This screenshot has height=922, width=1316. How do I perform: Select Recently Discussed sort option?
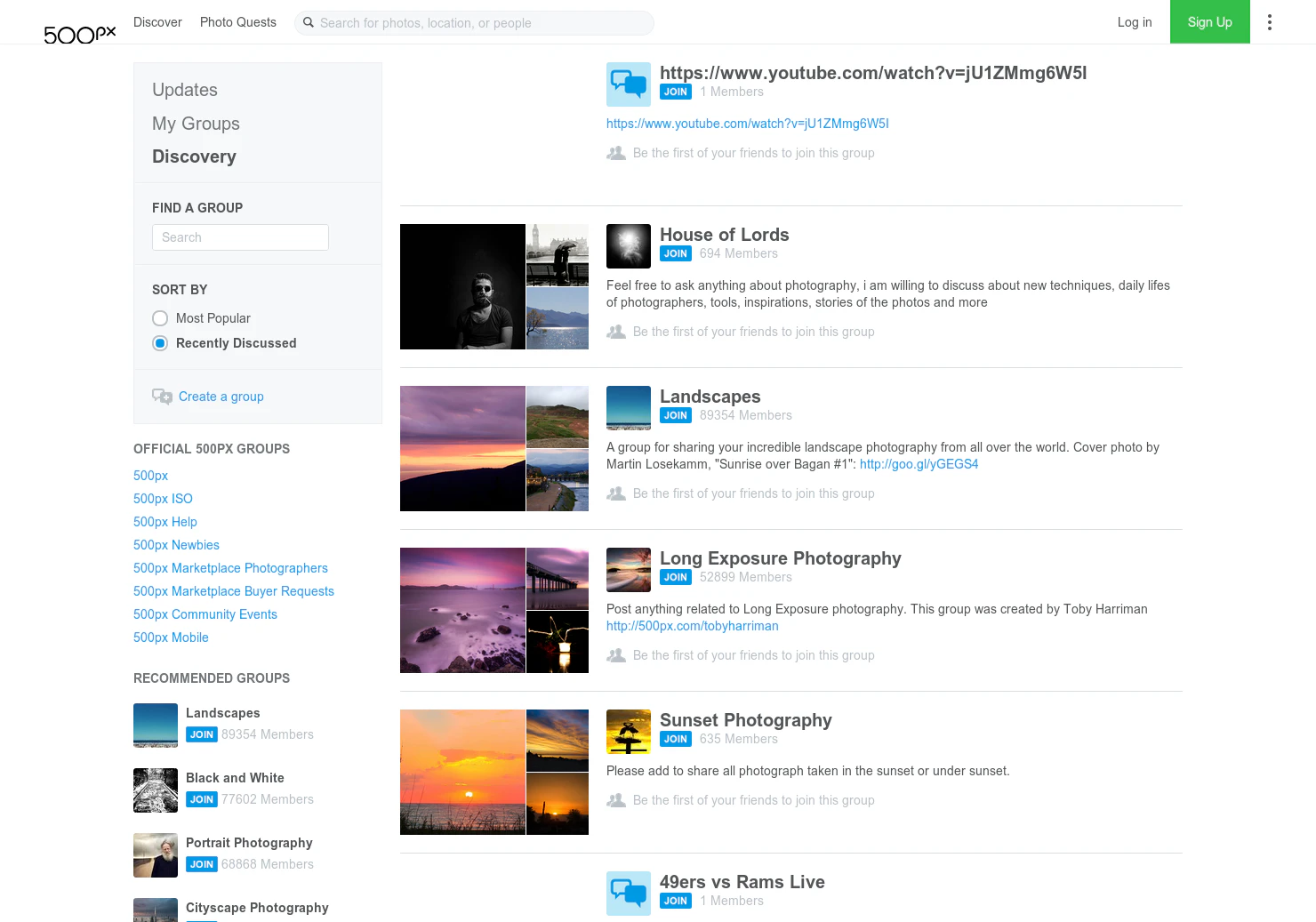coord(160,343)
